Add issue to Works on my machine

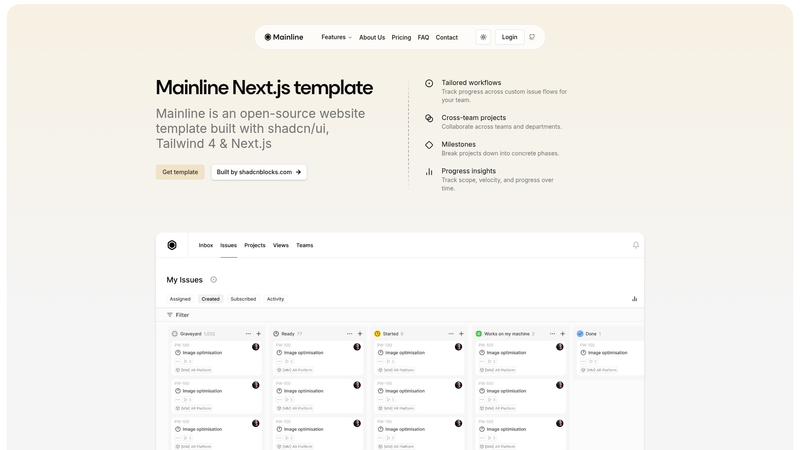click(x=563, y=334)
